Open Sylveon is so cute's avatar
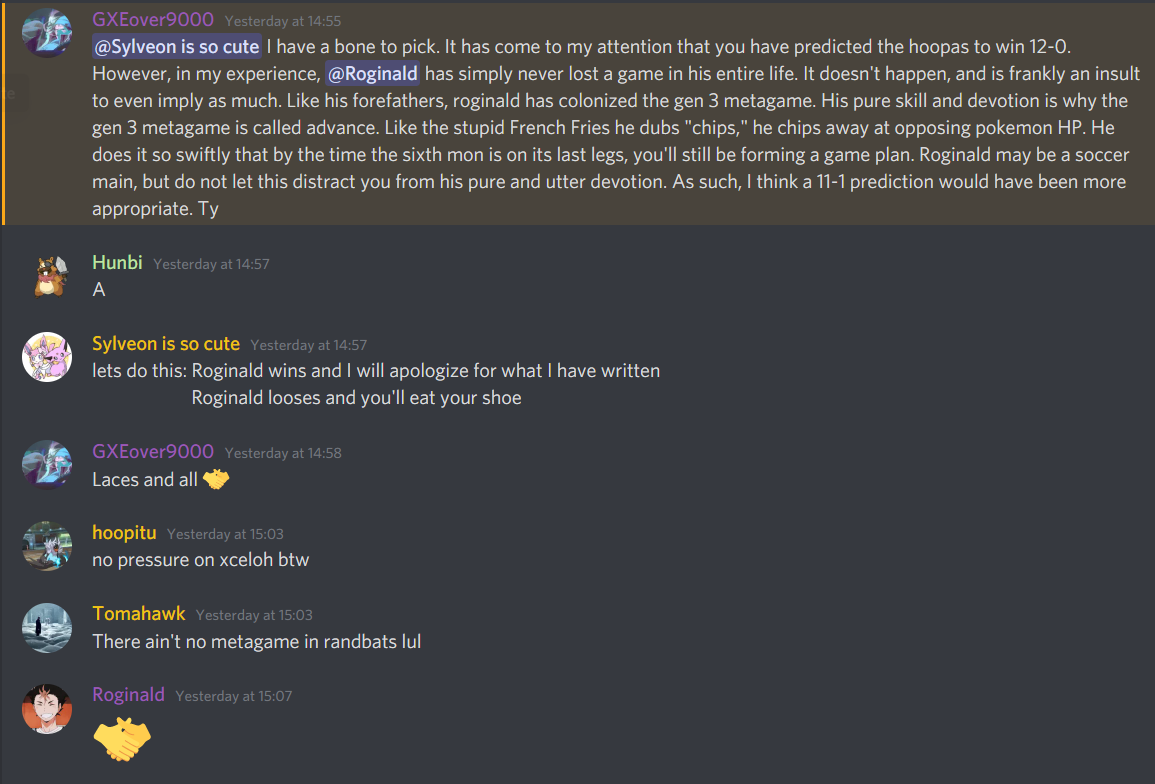The image size is (1155, 784). pos(47,357)
